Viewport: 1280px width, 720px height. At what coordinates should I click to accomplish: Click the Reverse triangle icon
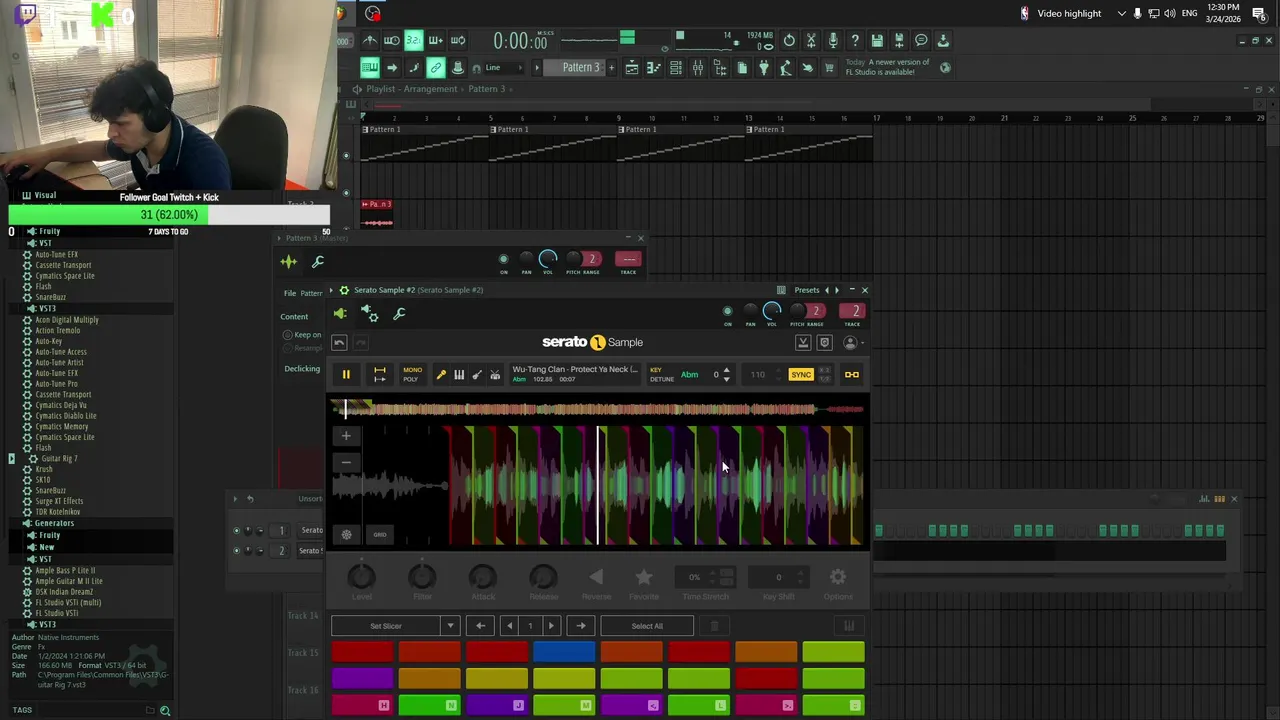tap(596, 577)
